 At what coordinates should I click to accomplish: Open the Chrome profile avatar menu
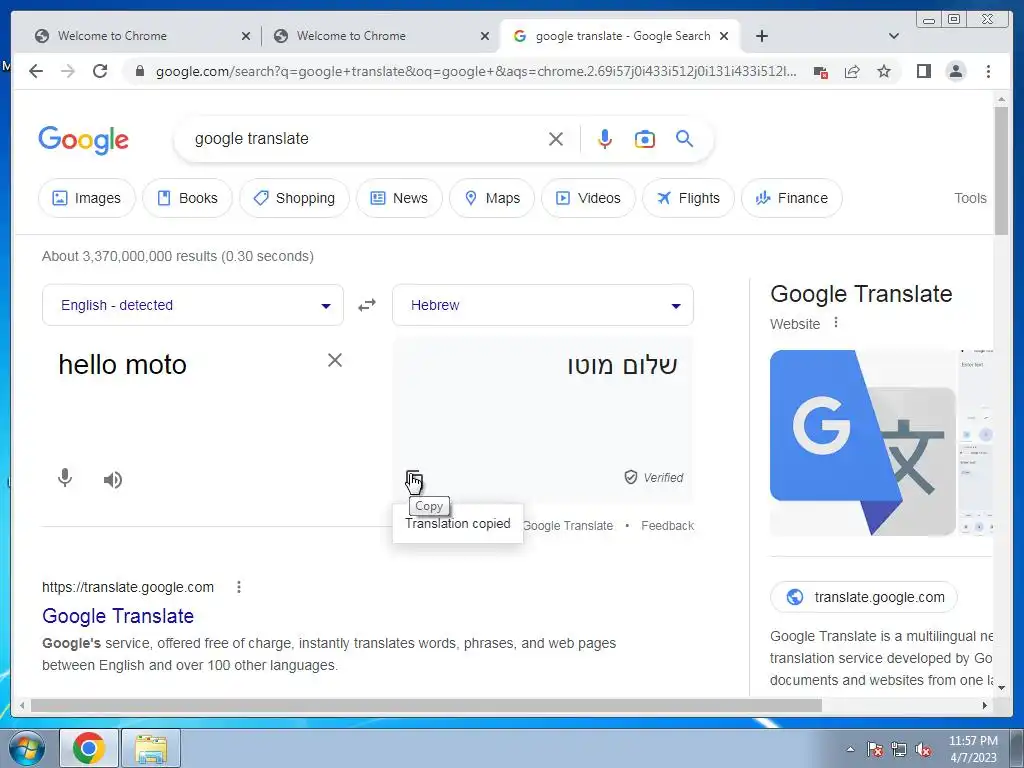coord(955,71)
